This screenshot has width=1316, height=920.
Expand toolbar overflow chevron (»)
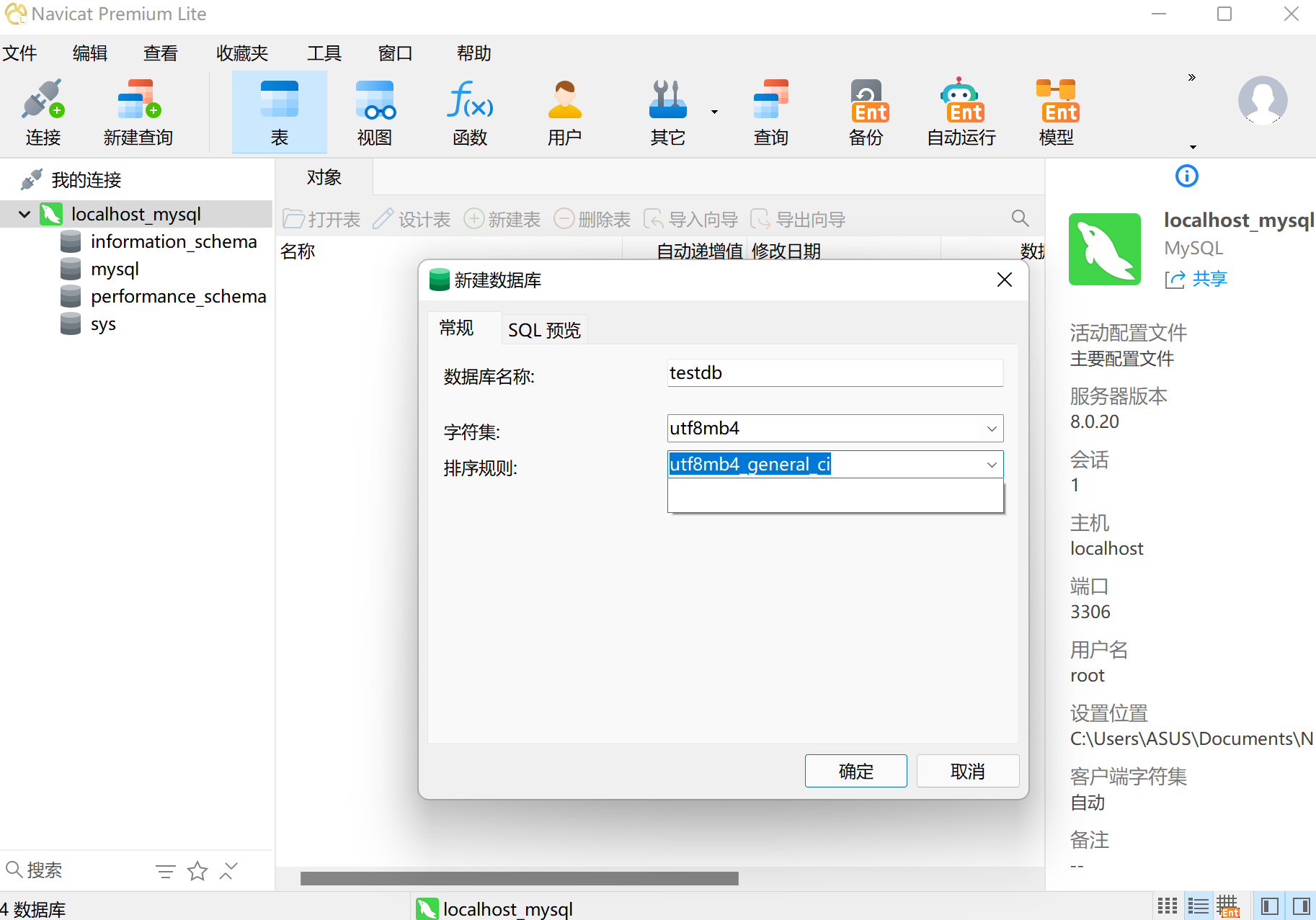tap(1192, 77)
